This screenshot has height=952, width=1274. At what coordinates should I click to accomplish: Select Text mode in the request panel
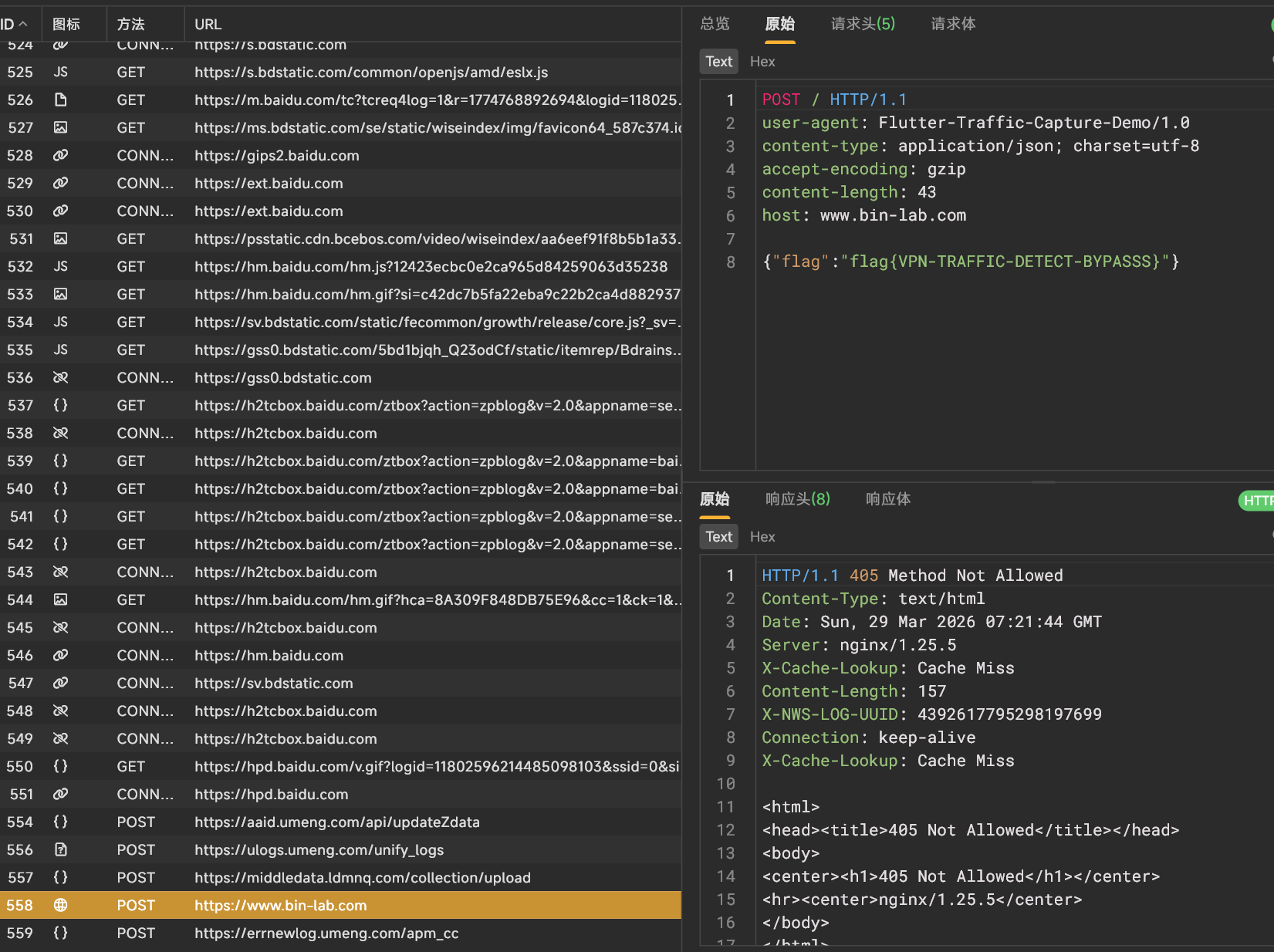coord(718,62)
